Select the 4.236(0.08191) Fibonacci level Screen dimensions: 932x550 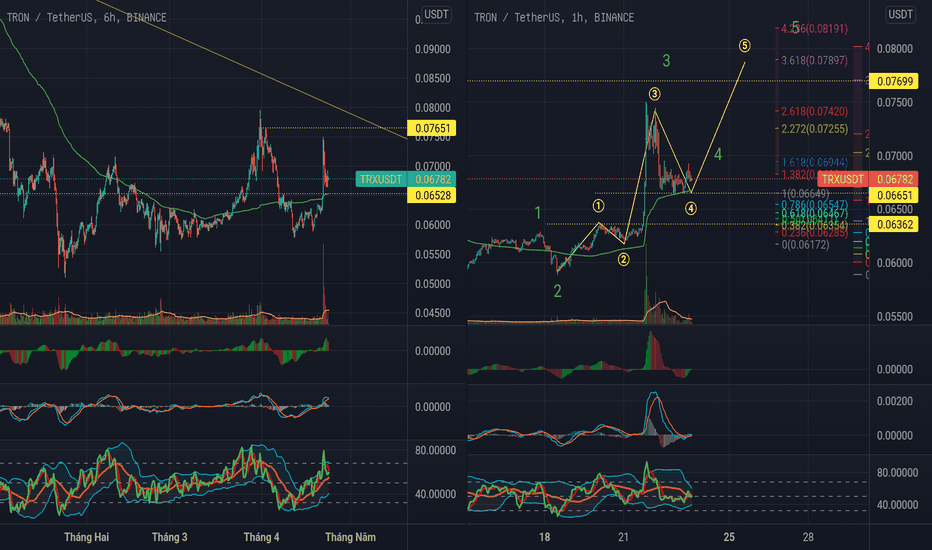[814, 29]
